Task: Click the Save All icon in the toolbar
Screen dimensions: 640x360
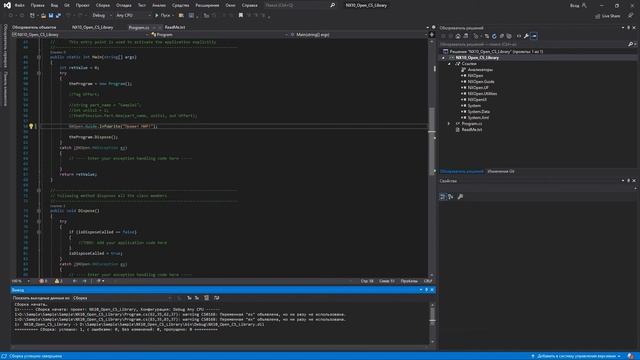Action: point(58,16)
